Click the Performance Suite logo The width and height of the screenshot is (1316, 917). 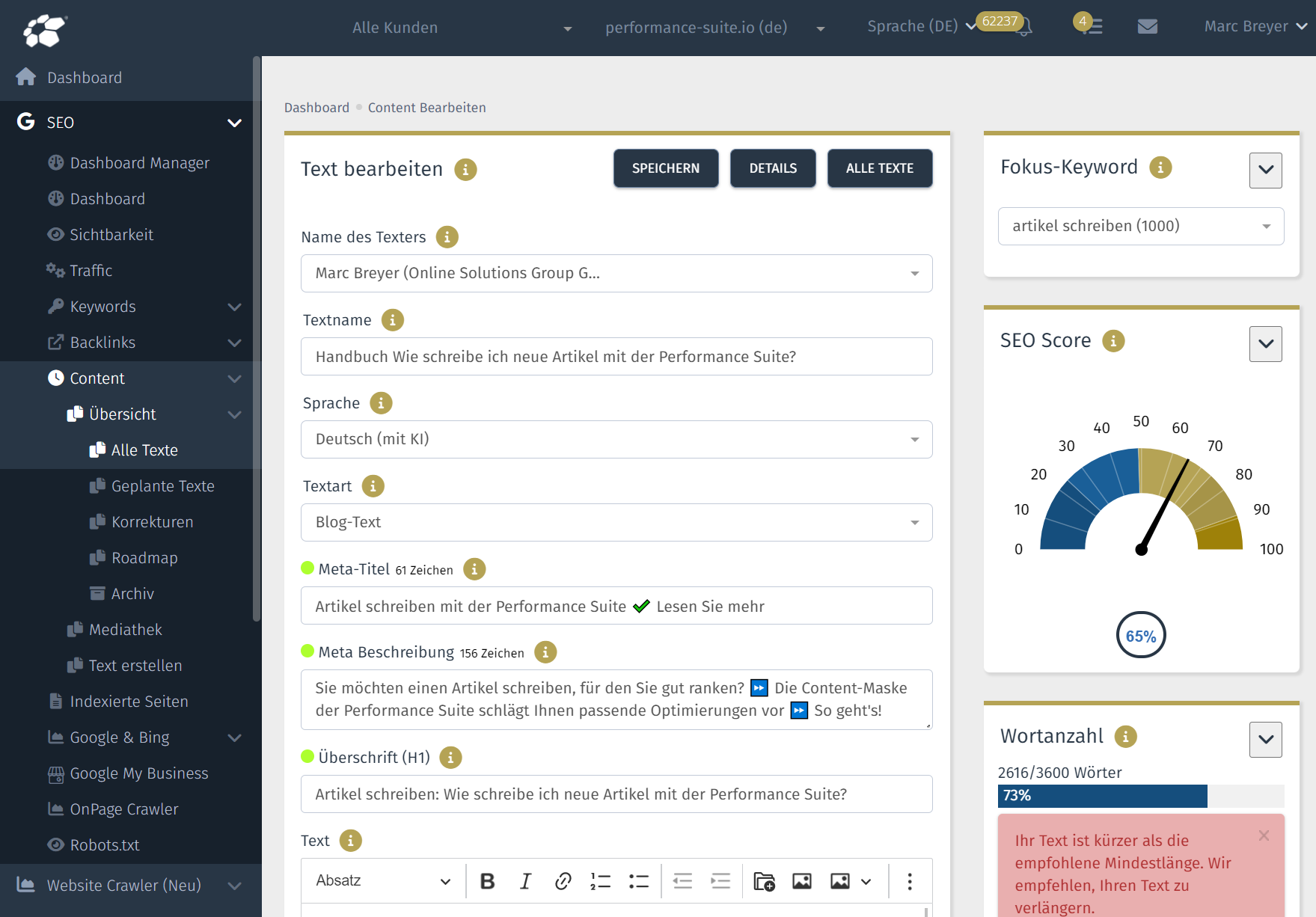point(44,30)
